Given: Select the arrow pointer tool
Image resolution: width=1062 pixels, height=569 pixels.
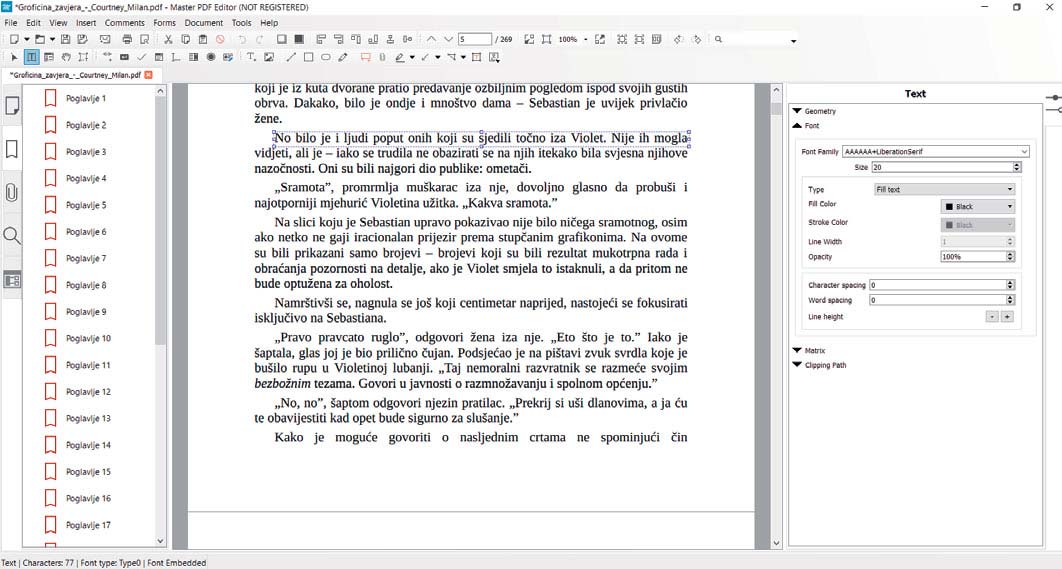Looking at the screenshot, I should coord(14,57).
